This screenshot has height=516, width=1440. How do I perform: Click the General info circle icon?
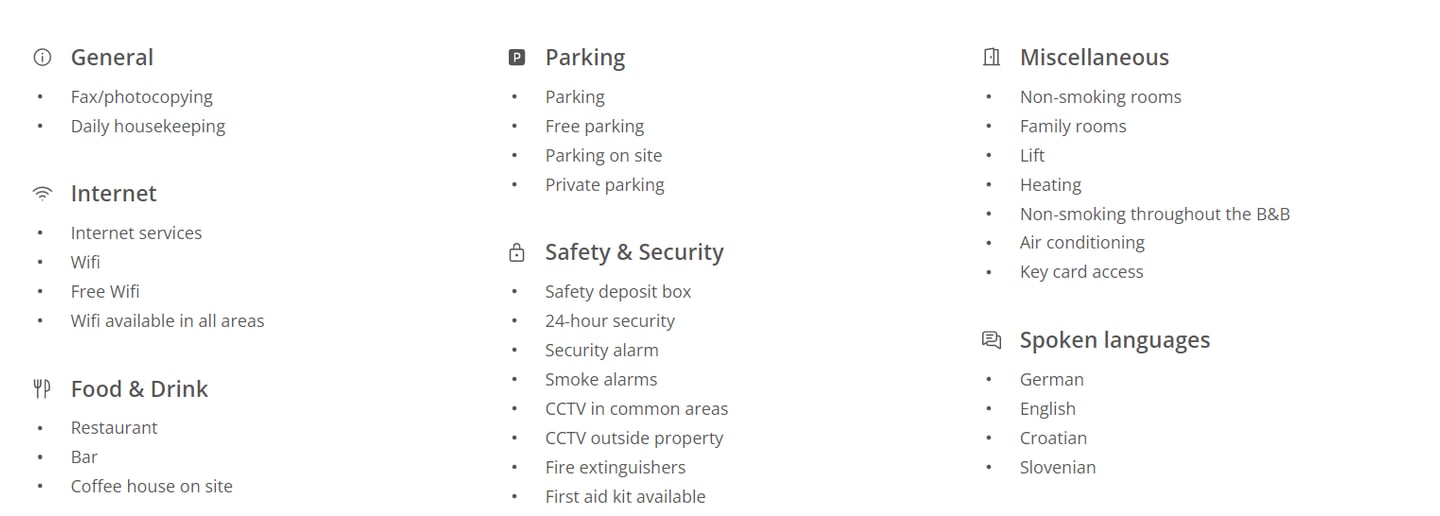(x=42, y=58)
